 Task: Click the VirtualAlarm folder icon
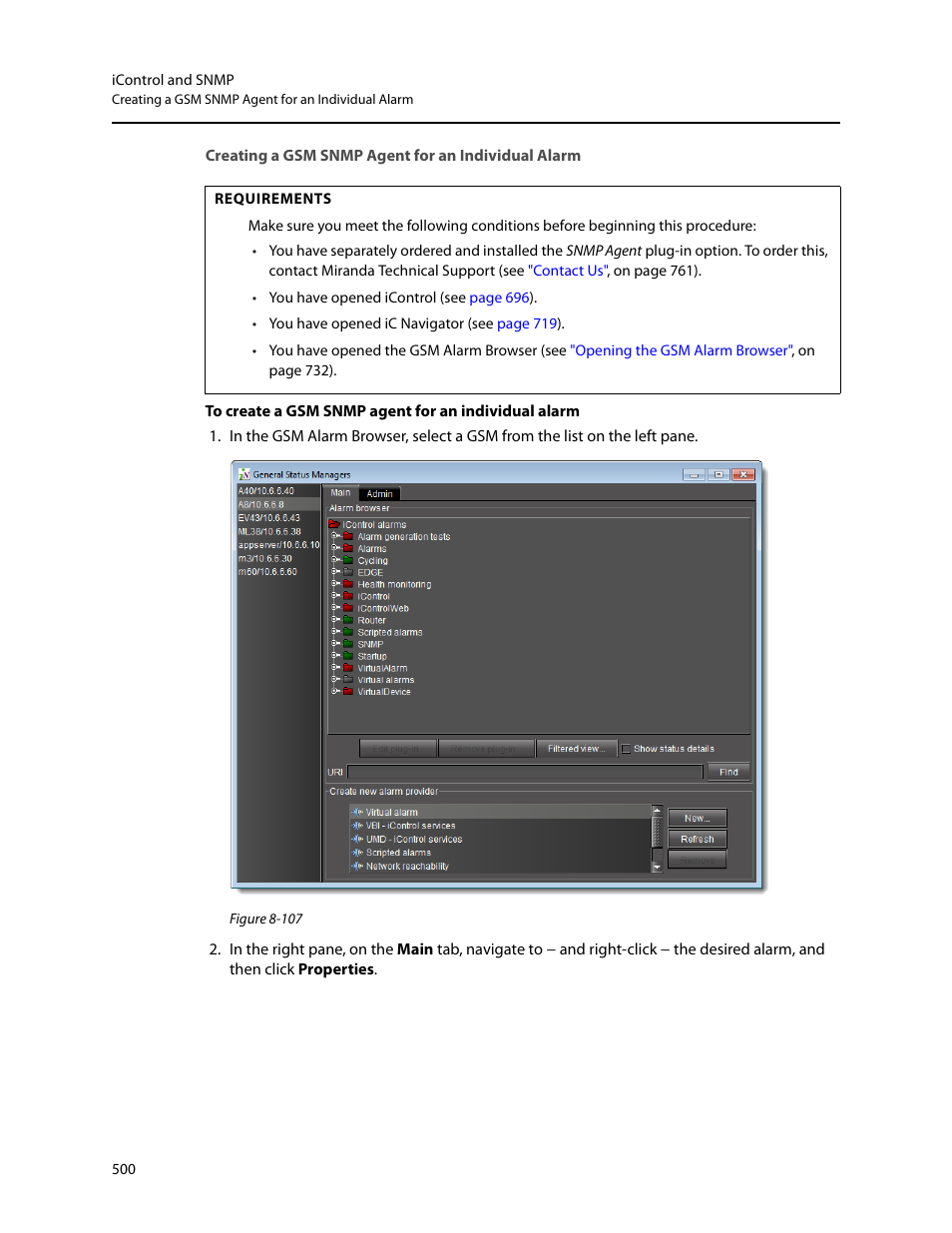click(x=348, y=668)
